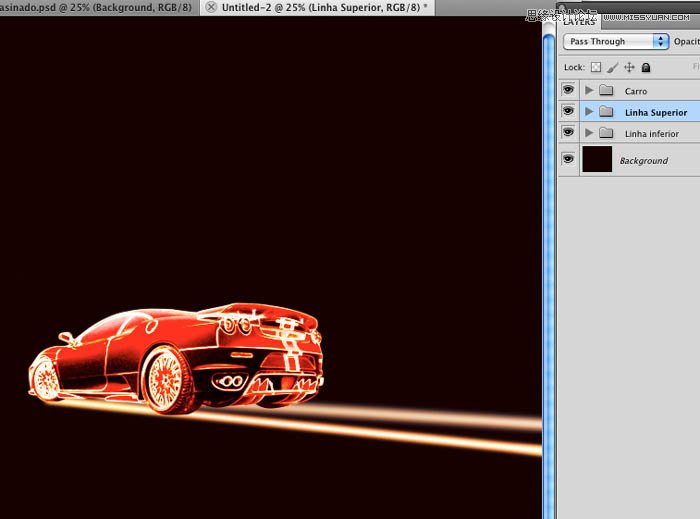Screen dimensions: 700x519
Task: Click the lock transparent pixels icon
Action: tap(596, 68)
